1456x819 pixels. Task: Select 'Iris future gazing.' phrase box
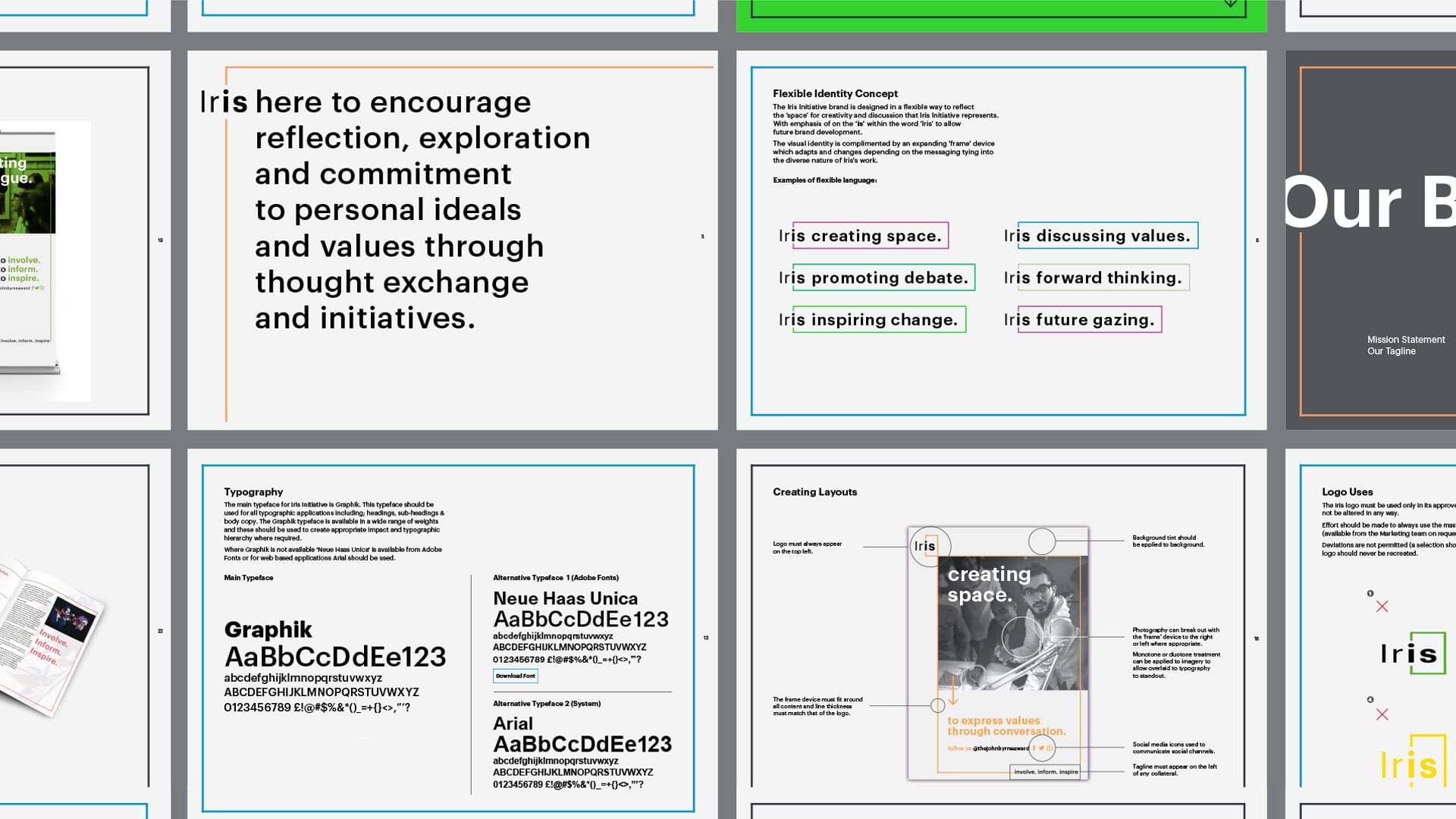1089,320
